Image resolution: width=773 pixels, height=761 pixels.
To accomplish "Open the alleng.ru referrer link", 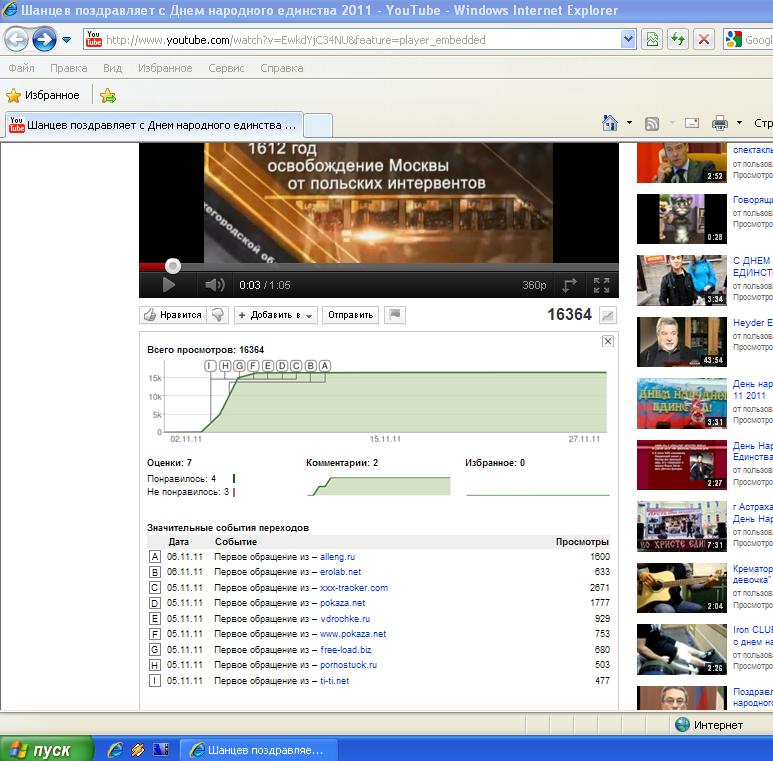I will [x=337, y=557].
